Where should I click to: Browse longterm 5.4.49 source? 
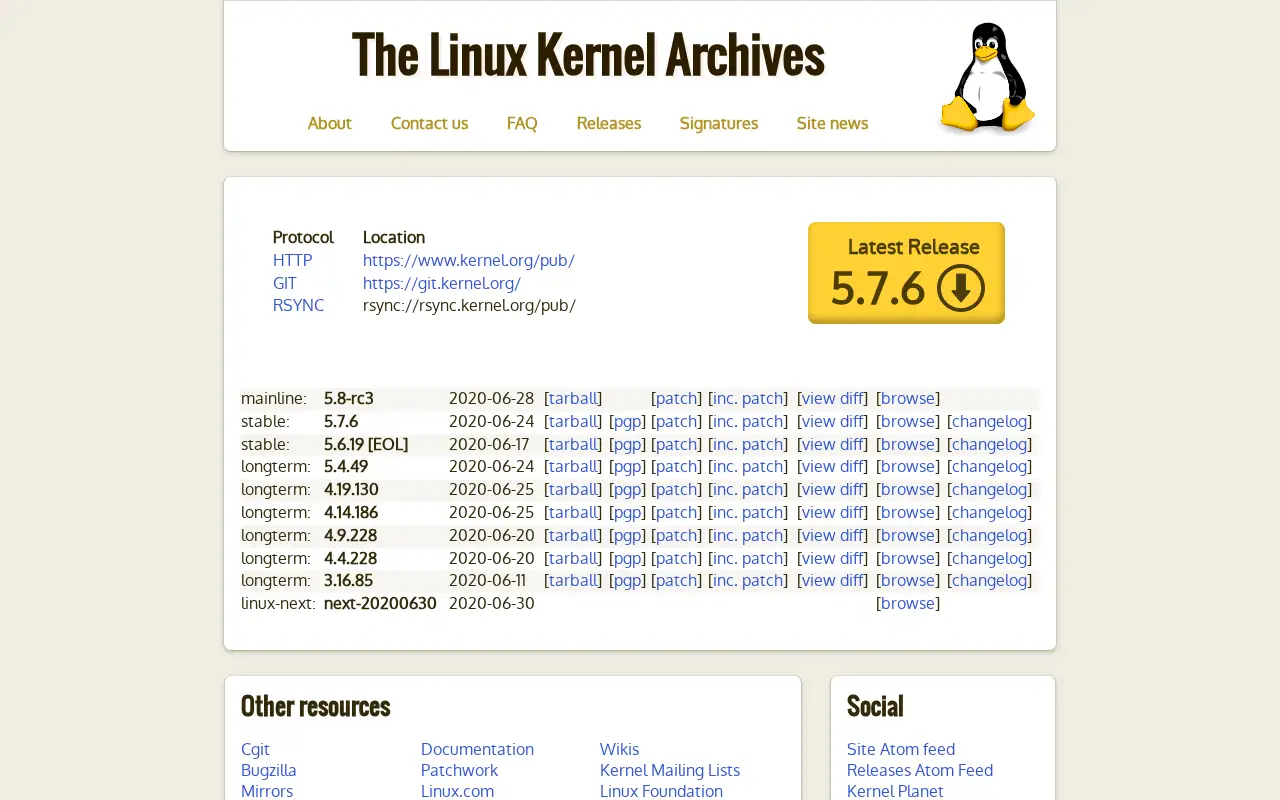click(x=907, y=466)
